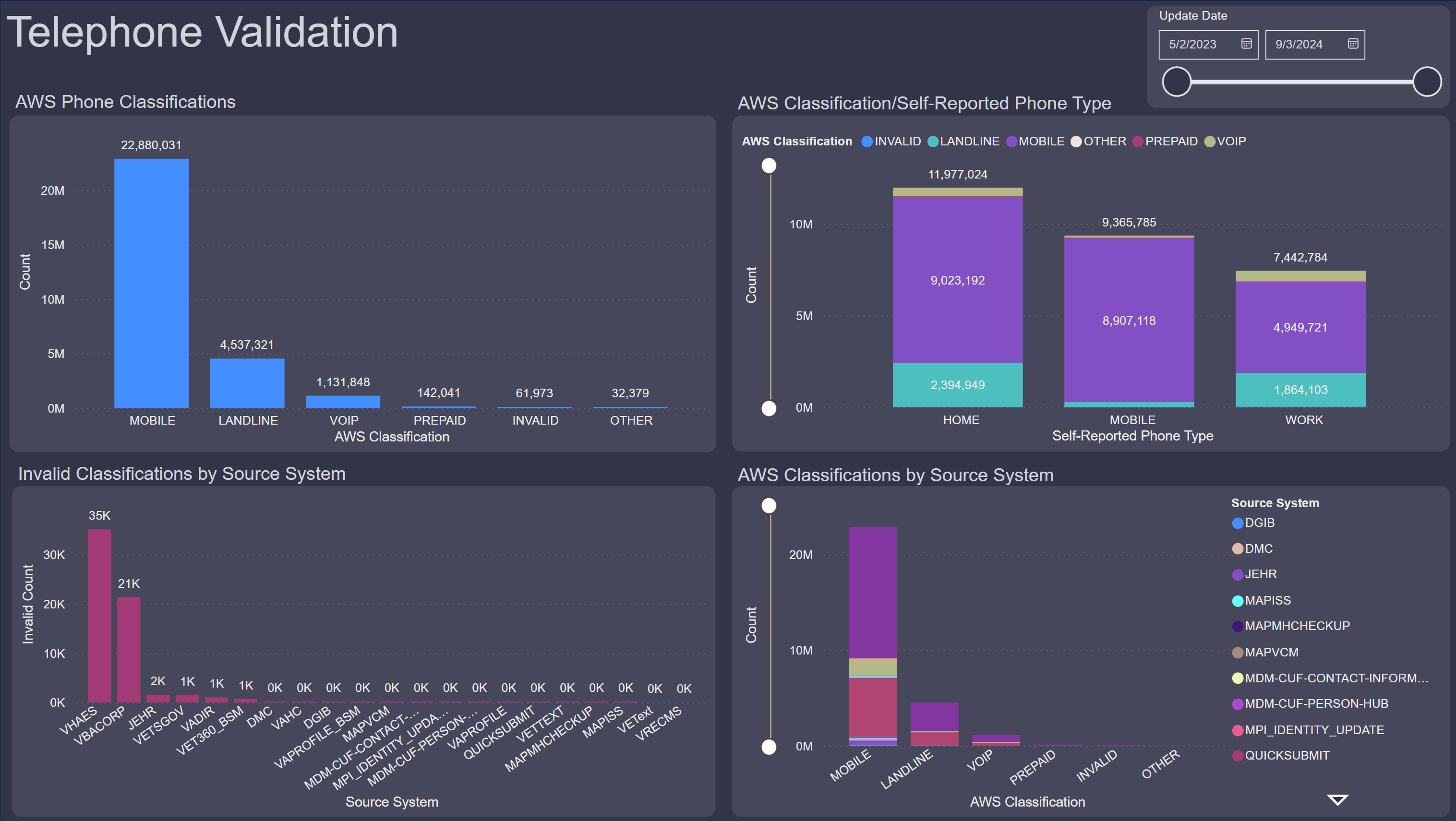This screenshot has width=1456, height=821.
Task: Click the MOBILE bar with 22,880,031 count
Action: (152, 283)
